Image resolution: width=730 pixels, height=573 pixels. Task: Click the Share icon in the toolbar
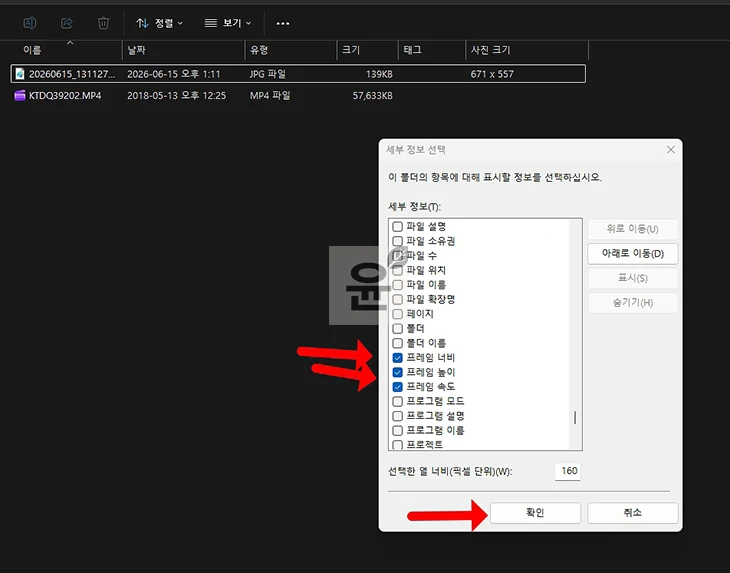tap(67, 23)
